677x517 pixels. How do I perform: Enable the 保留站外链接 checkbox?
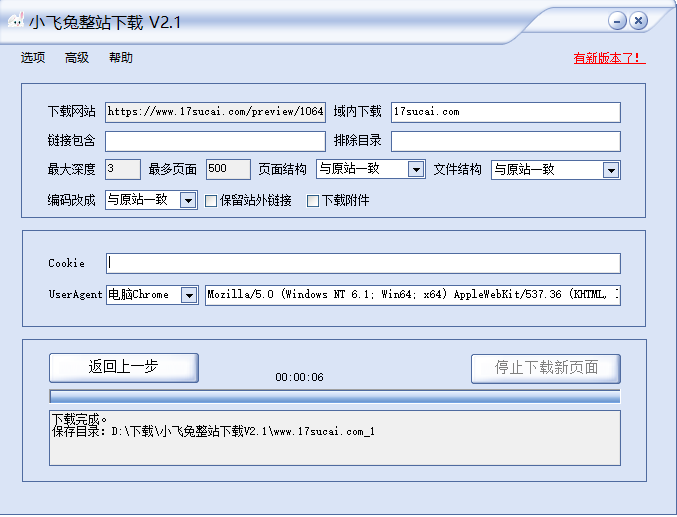[211, 201]
